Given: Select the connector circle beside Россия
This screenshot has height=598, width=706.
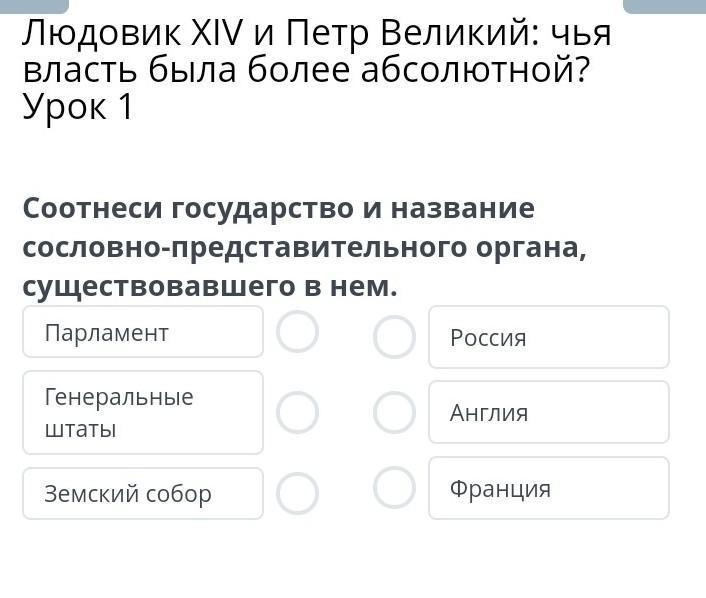Looking at the screenshot, I should click(394, 337).
